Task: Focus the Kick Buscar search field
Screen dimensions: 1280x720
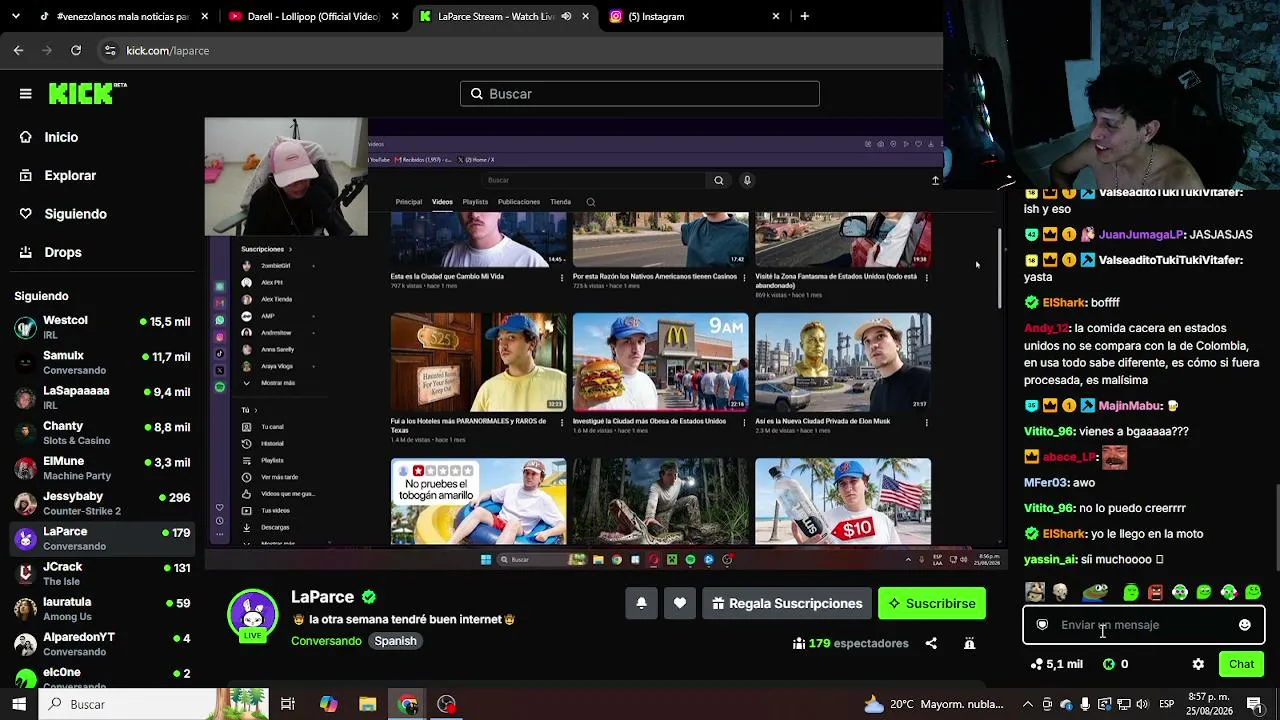Action: pos(640,94)
